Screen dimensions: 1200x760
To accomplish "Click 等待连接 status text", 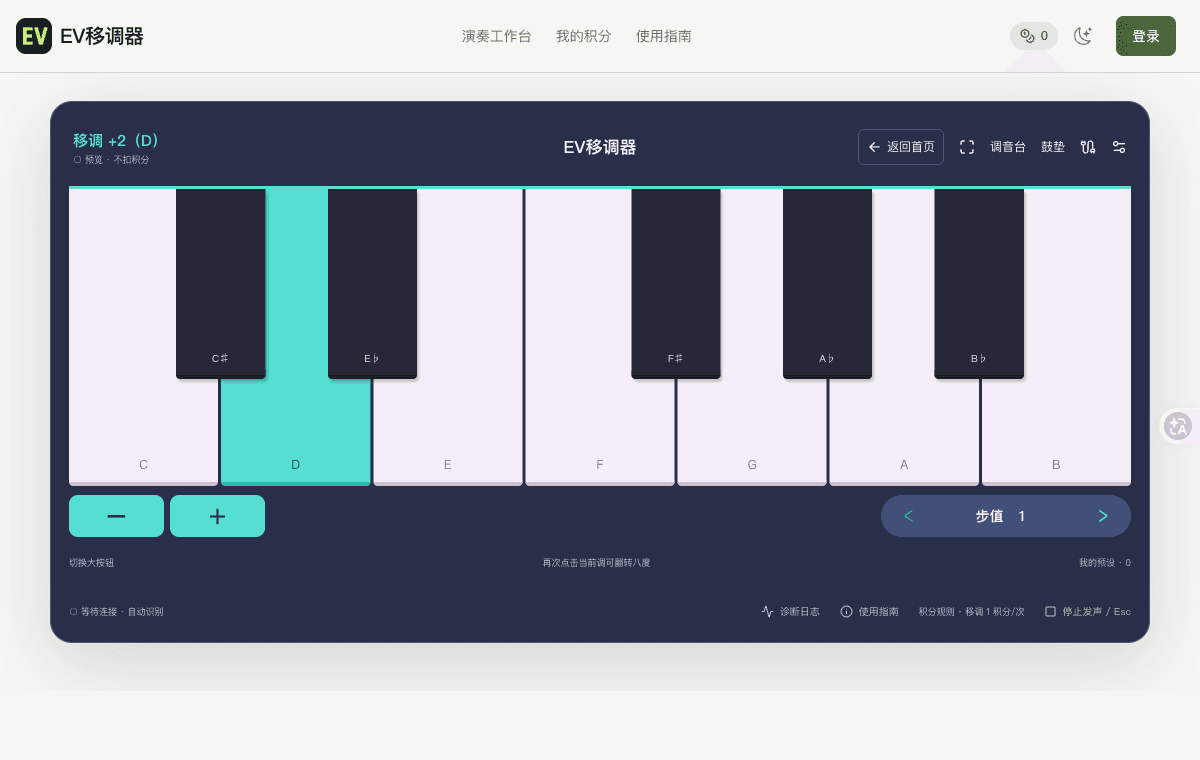I will [116, 611].
